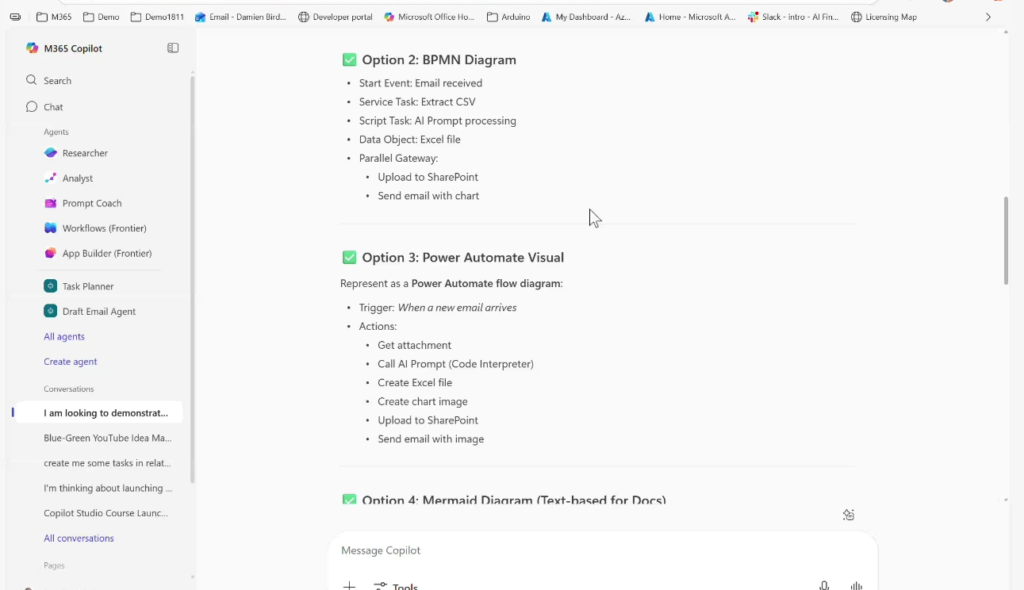Show more bookmarks with the chevron

pyautogui.click(x=988, y=17)
